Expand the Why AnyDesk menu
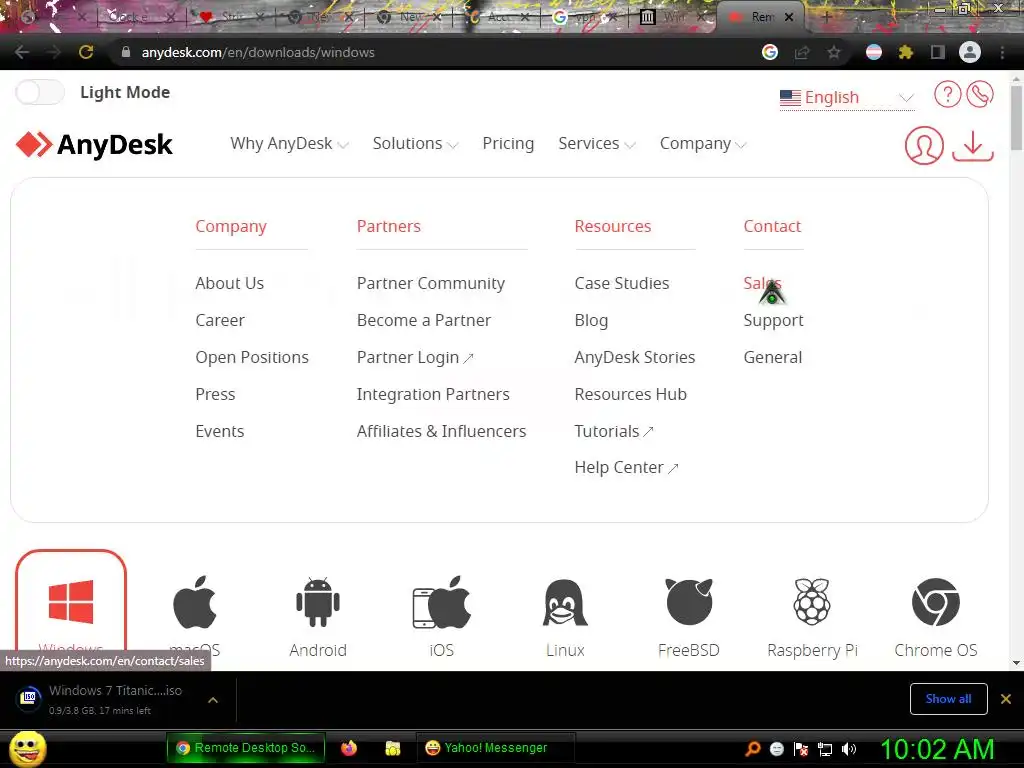Viewport: 1024px width, 768px height. pos(289,144)
